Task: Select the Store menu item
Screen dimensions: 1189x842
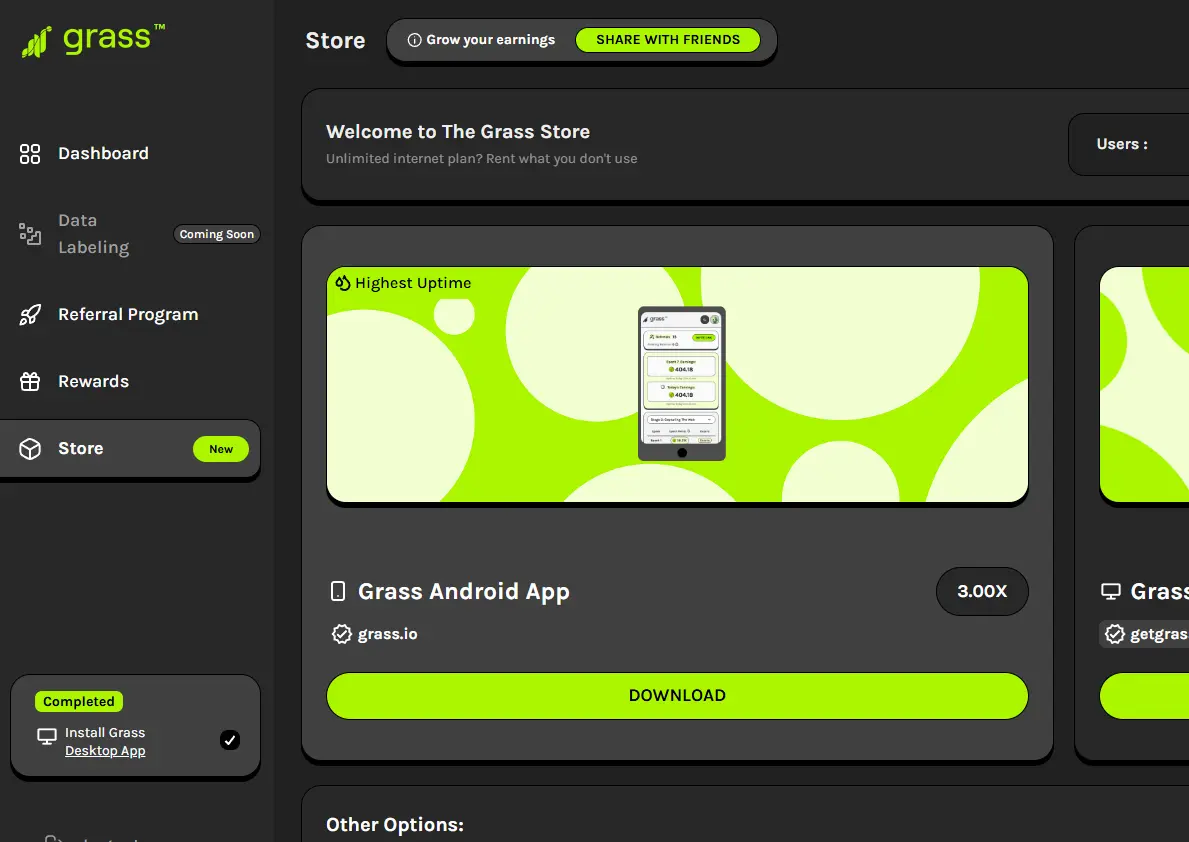Action: click(x=130, y=449)
